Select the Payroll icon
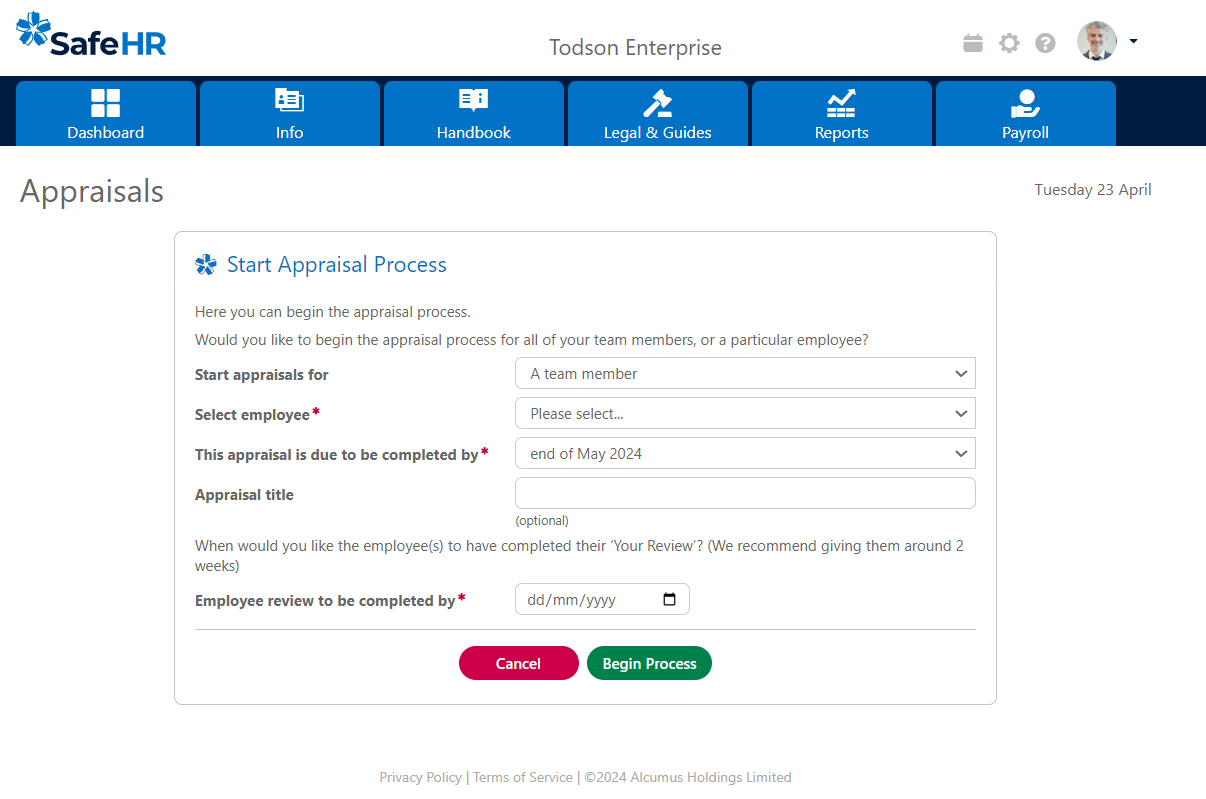The width and height of the screenshot is (1206, 799). (1025, 100)
